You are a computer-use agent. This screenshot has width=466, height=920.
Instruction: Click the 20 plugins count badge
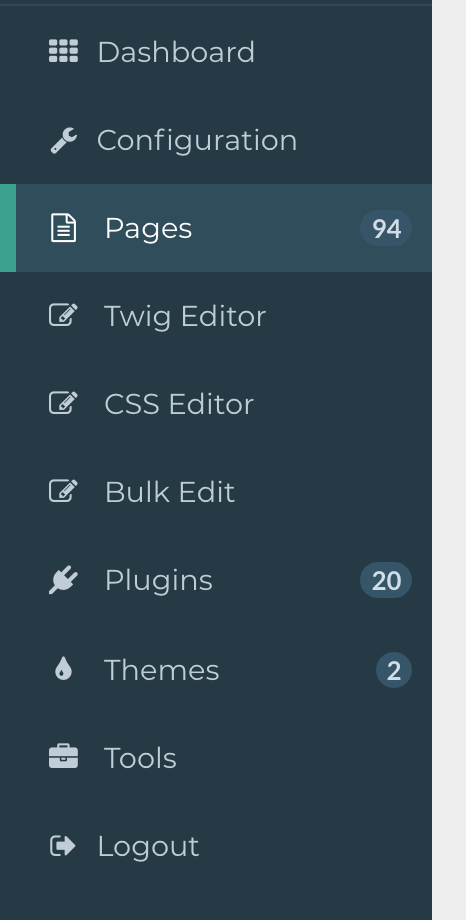click(386, 580)
